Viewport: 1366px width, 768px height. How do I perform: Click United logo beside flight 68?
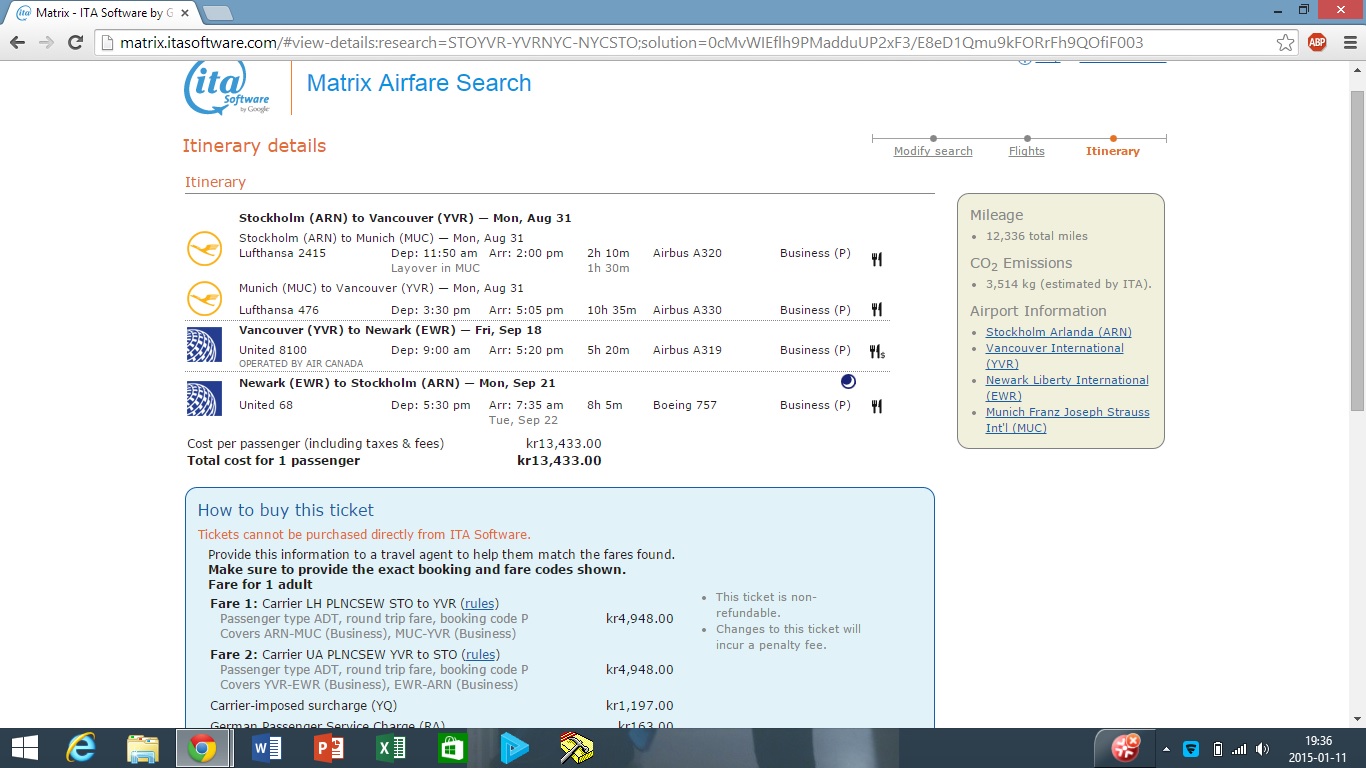(x=204, y=398)
